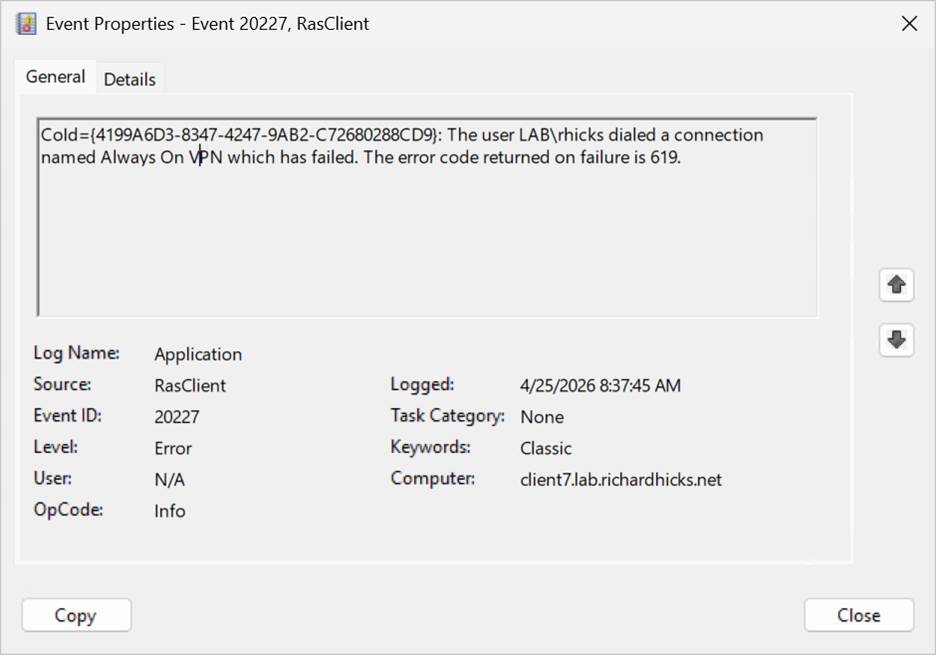
Task: Click the User value N/A
Action: (169, 480)
